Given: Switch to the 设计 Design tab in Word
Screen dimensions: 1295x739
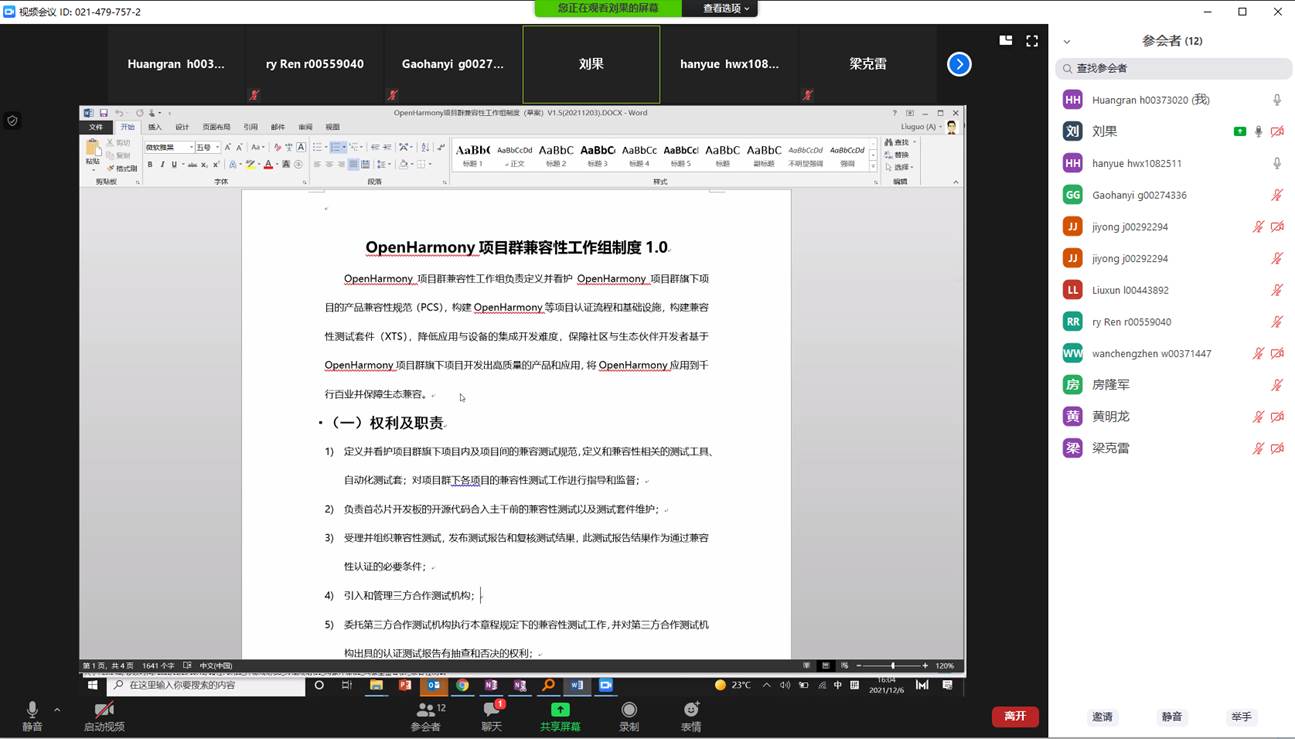Looking at the screenshot, I should click(x=182, y=127).
